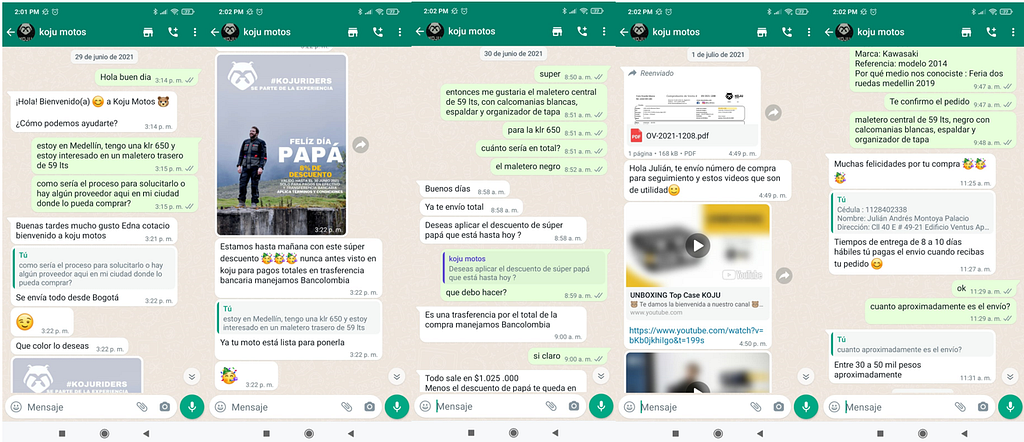1024x442 pixels.
Task: Open emoji picker in 29 de junio chat
Action: (x=16, y=407)
